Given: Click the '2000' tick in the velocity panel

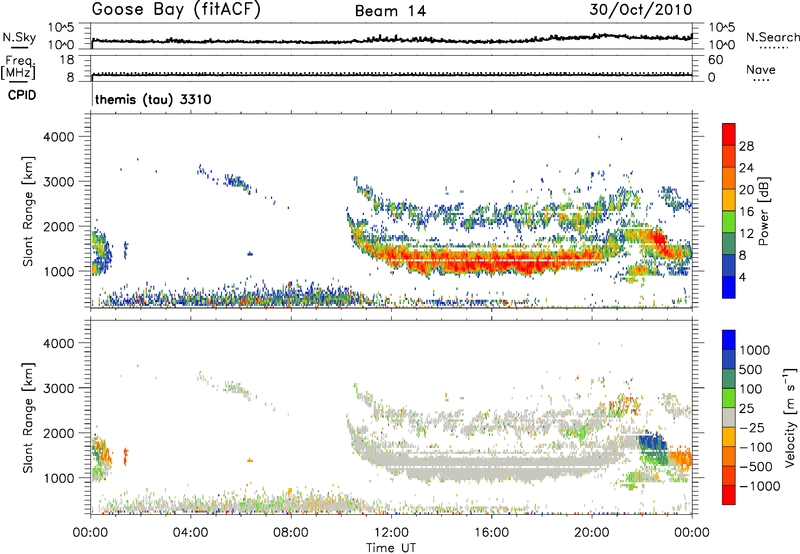Looking at the screenshot, I should 58,433.
